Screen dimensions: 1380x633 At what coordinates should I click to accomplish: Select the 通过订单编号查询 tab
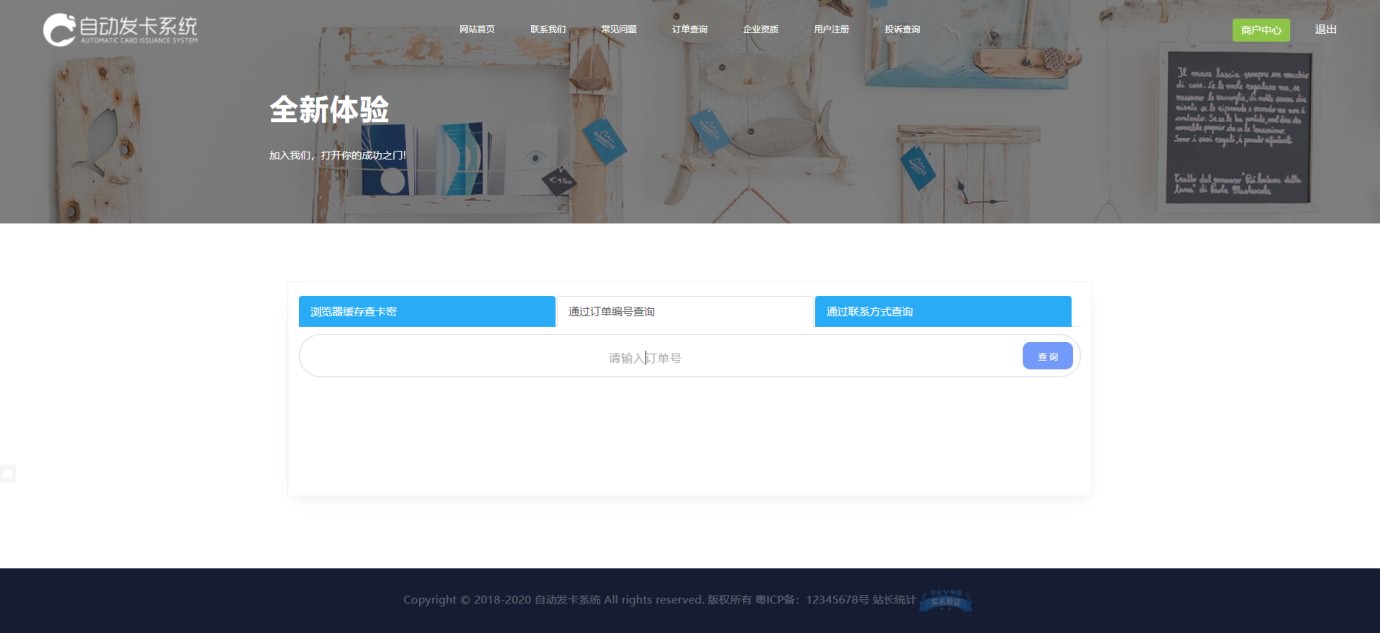[x=685, y=312]
